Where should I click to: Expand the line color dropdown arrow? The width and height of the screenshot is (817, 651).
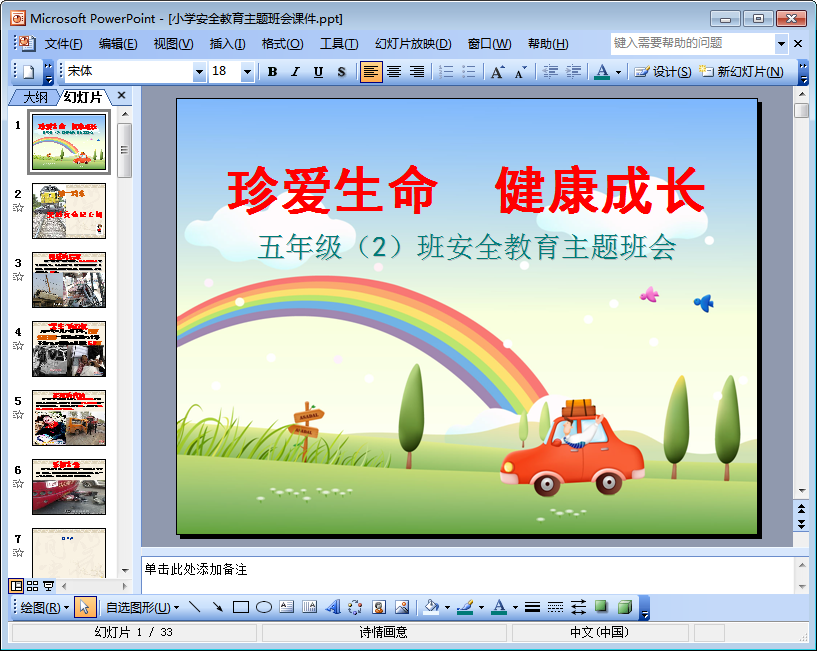point(481,607)
